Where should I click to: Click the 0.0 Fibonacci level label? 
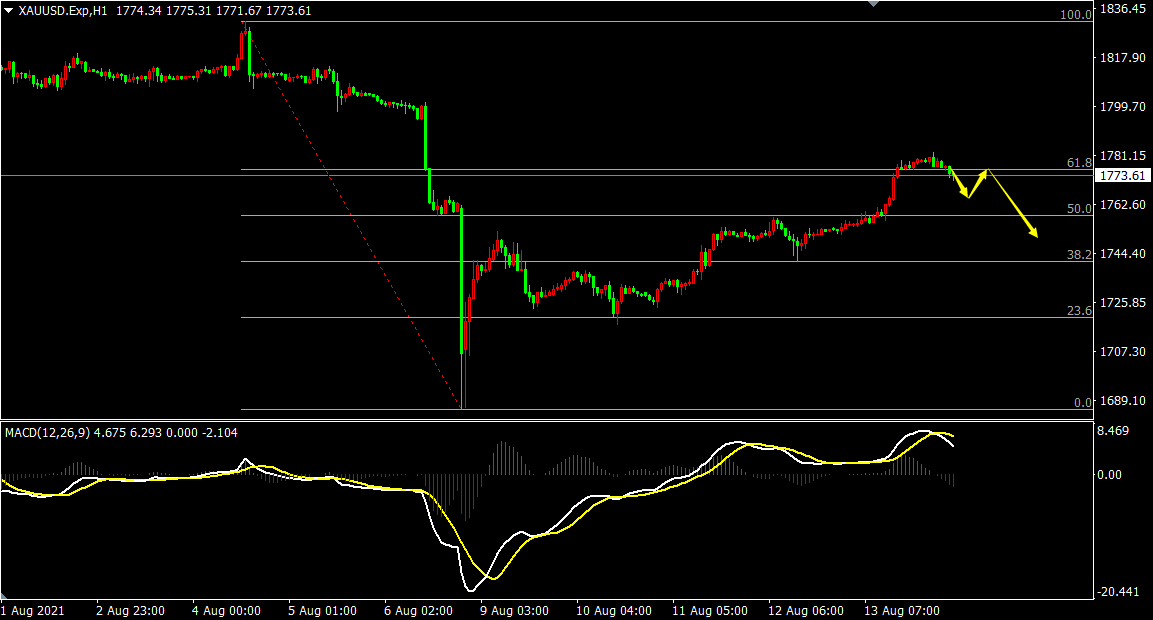tap(1082, 403)
